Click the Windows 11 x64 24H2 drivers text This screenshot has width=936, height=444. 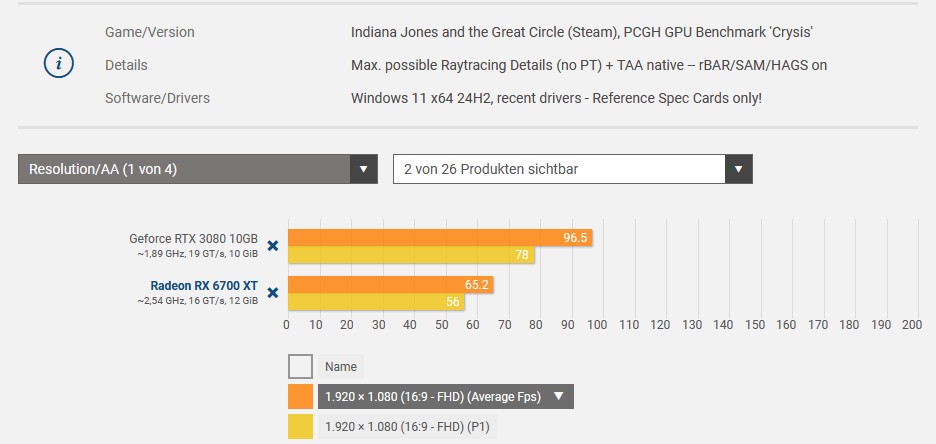click(556, 98)
